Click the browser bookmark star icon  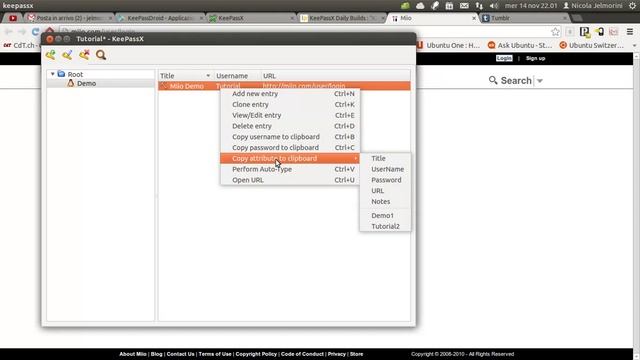tap(555, 31)
